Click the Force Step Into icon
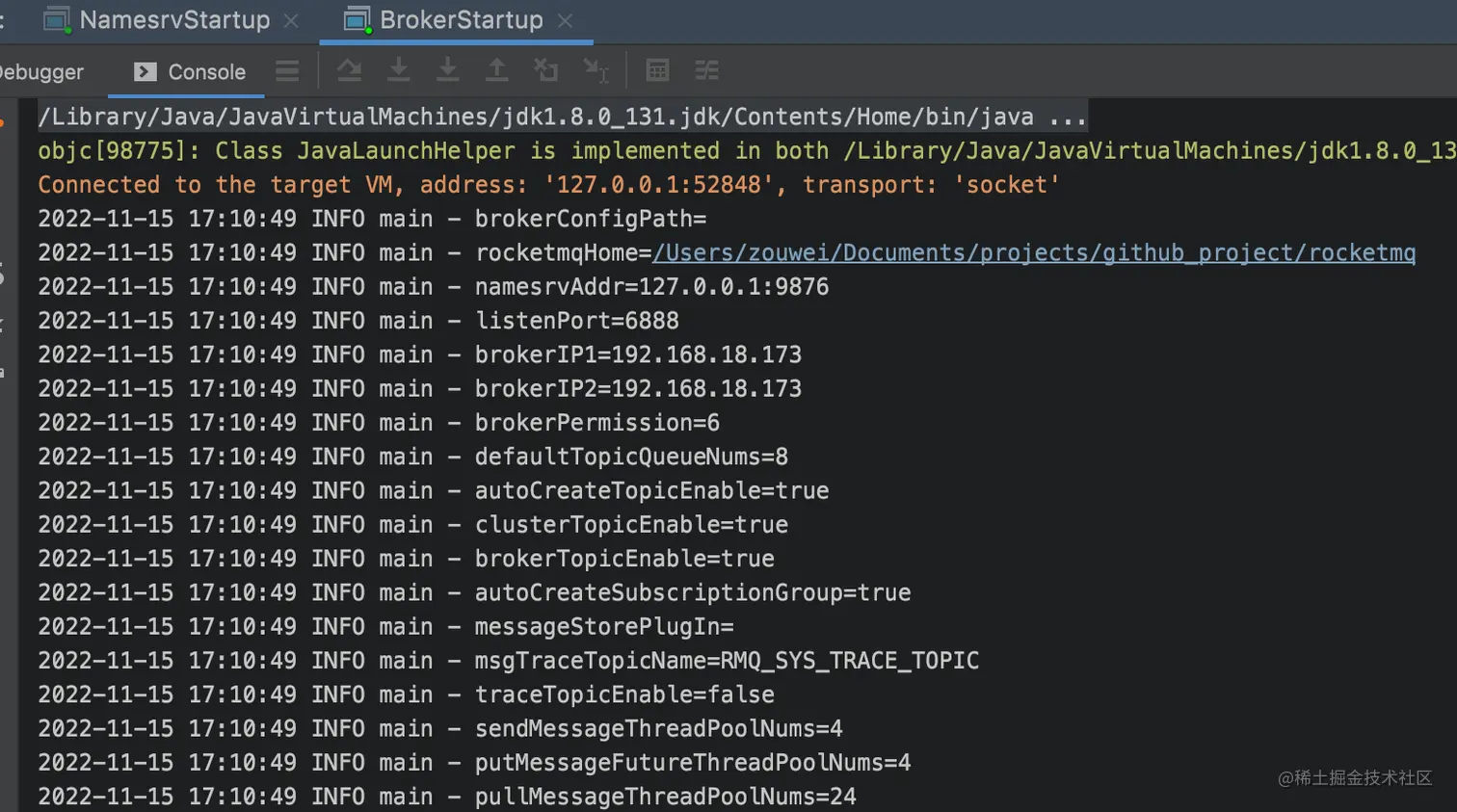The height and width of the screenshot is (812, 1457). tap(447, 70)
